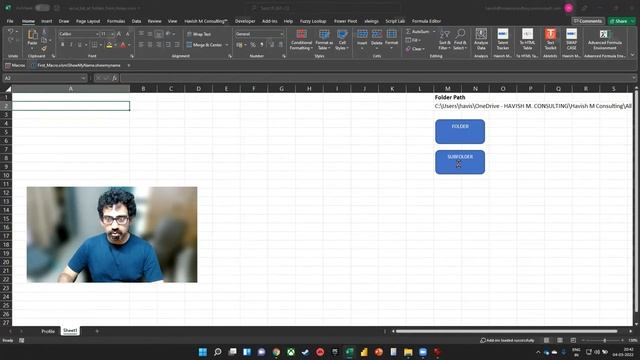Open the font size dropdown
640x360 pixels.
click(x=112, y=34)
